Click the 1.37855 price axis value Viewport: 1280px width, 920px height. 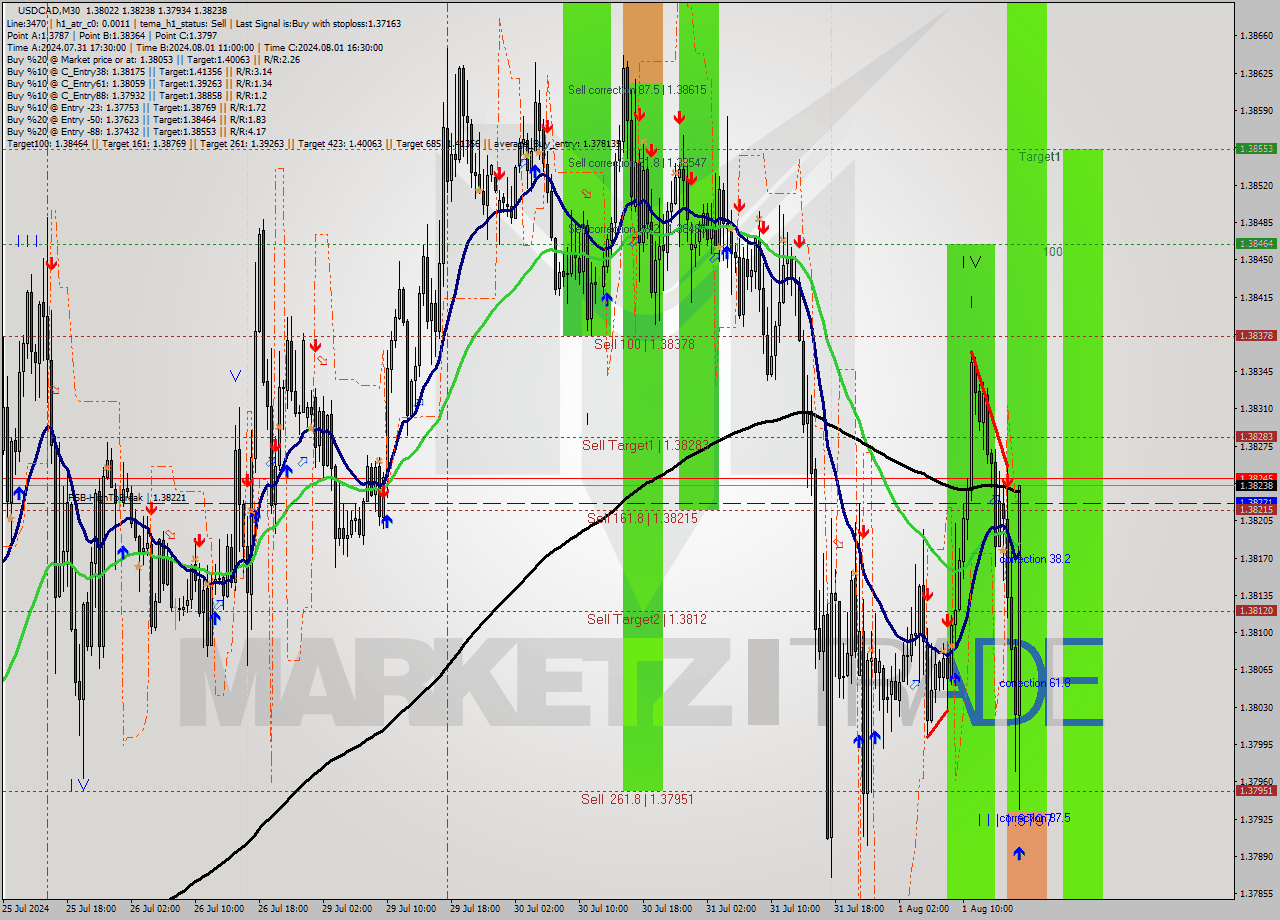pyautogui.click(x=1256, y=894)
